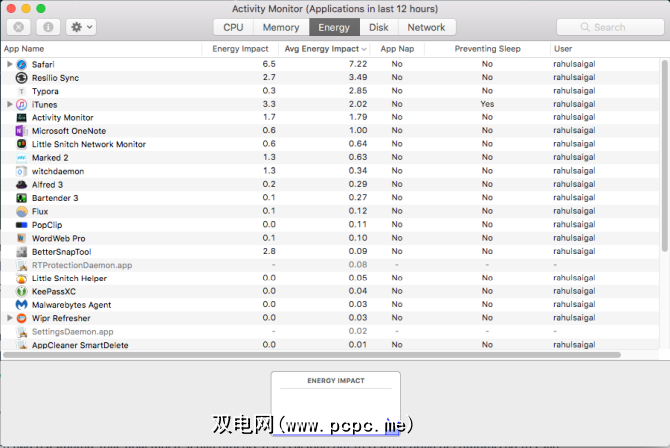Click the Search field
670x448 pixels.
click(x=610, y=27)
